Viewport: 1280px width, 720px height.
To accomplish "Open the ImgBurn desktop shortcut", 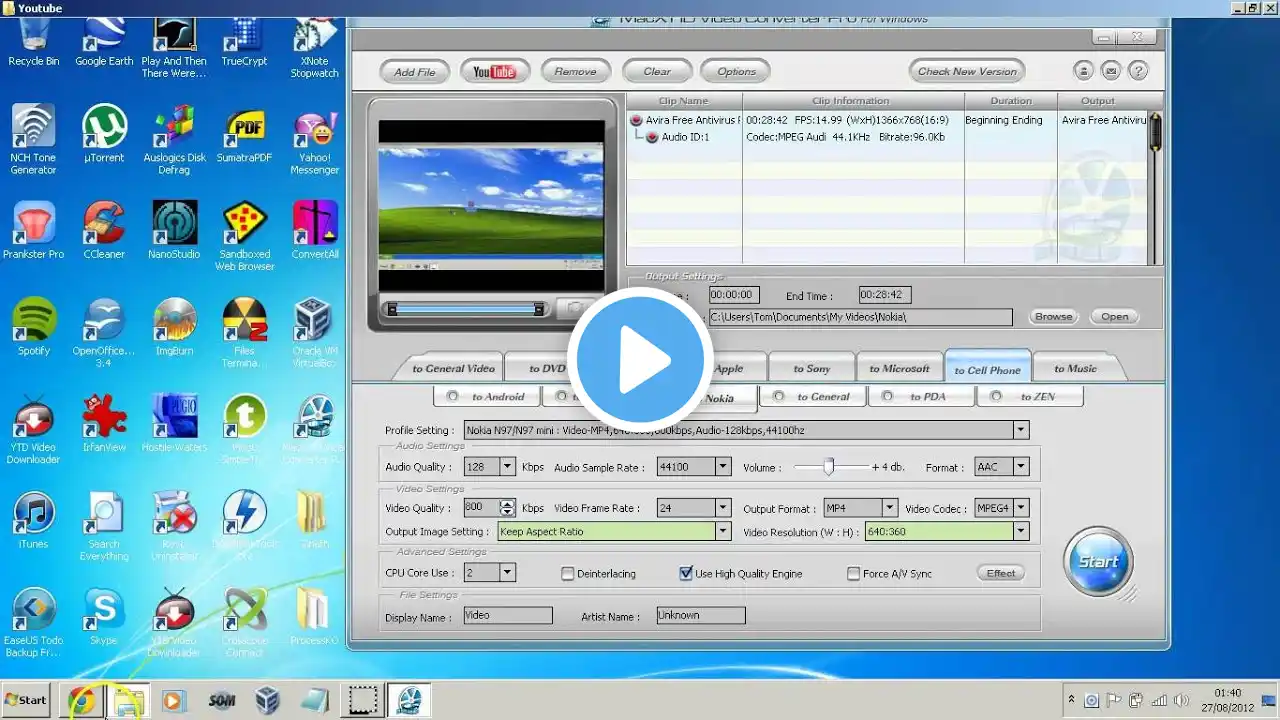I will [x=174, y=328].
